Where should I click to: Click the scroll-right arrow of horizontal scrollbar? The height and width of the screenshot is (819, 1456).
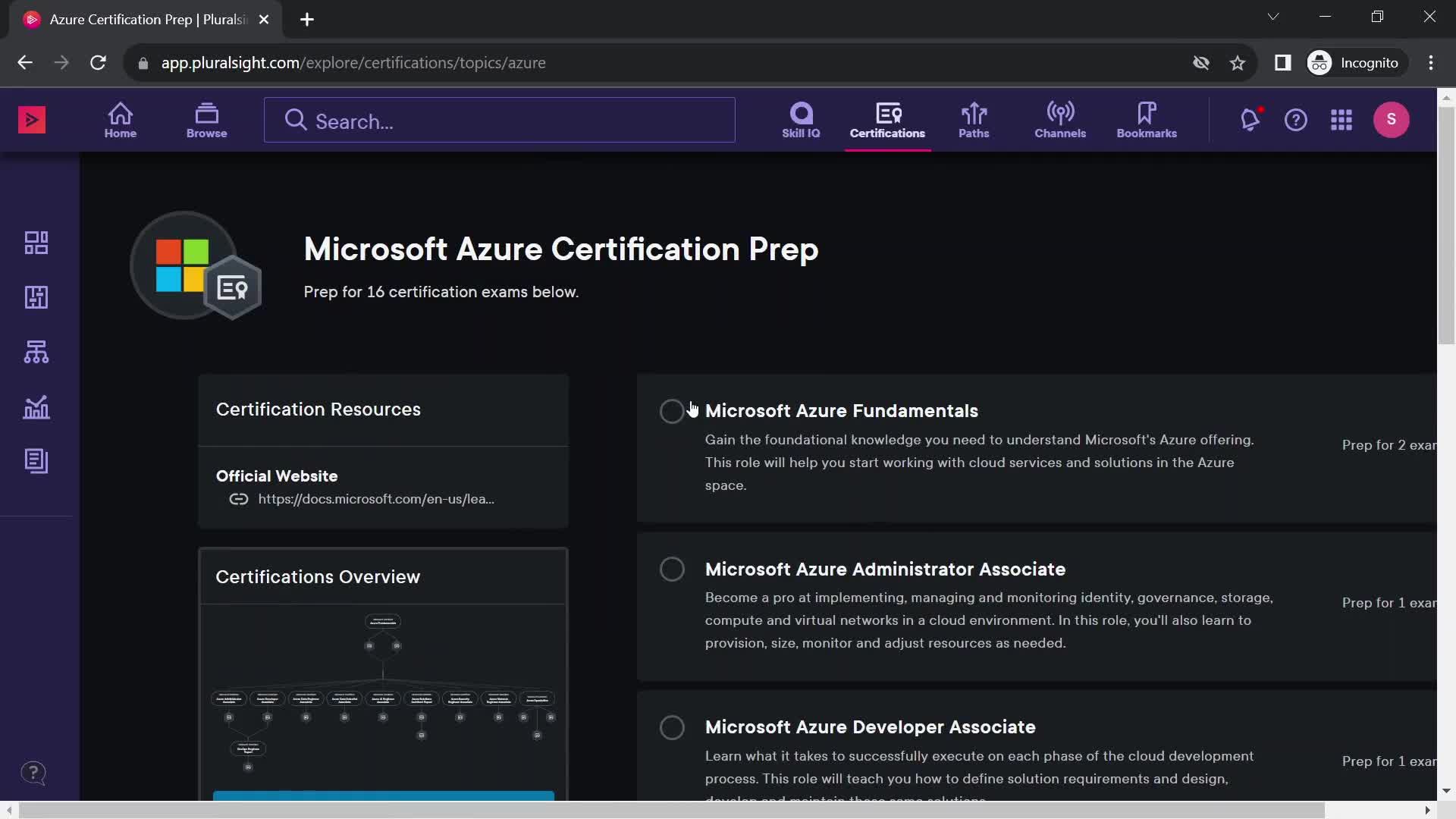point(1427,810)
